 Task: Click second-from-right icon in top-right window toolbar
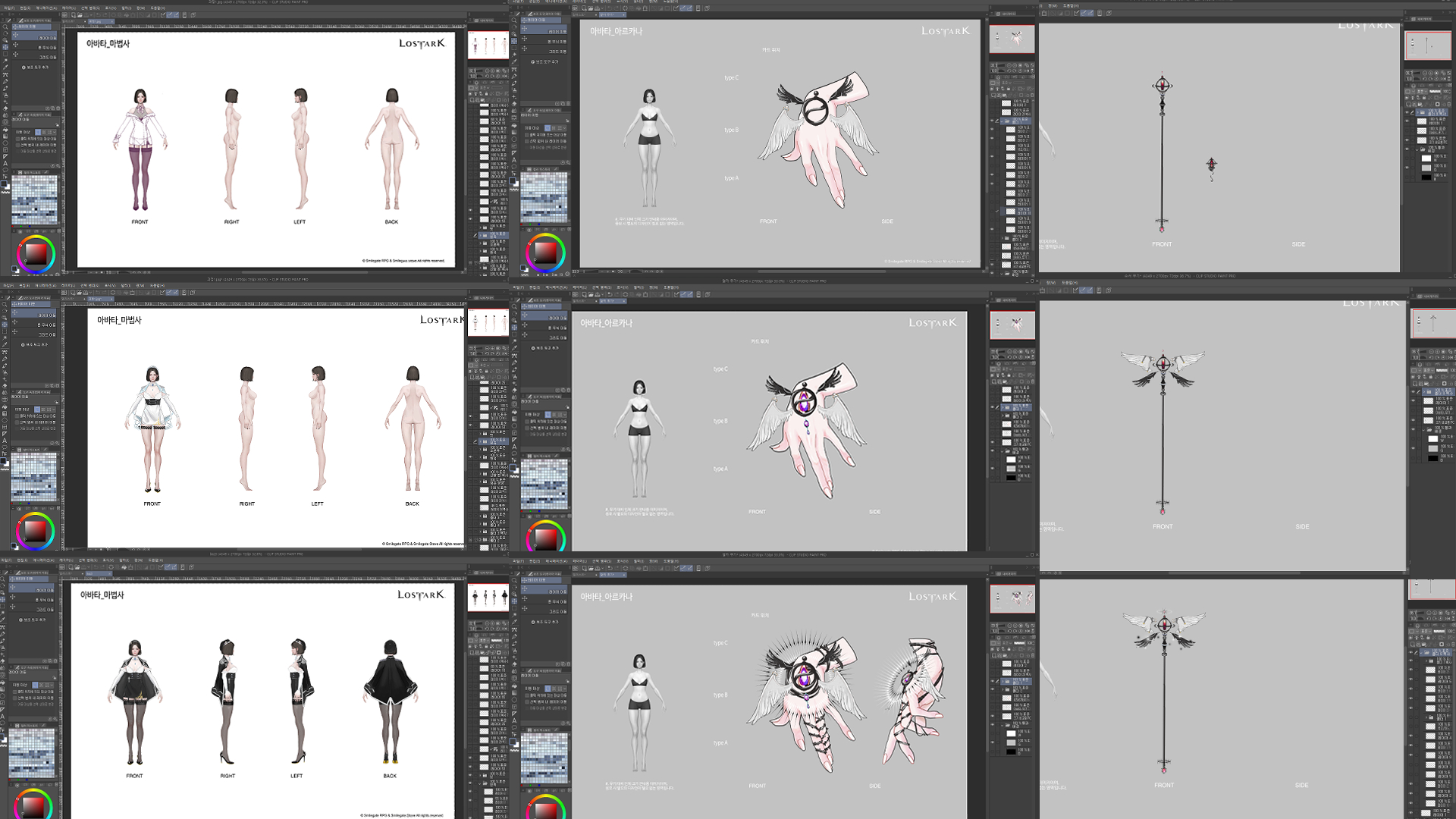pyautogui.click(x=1100, y=13)
